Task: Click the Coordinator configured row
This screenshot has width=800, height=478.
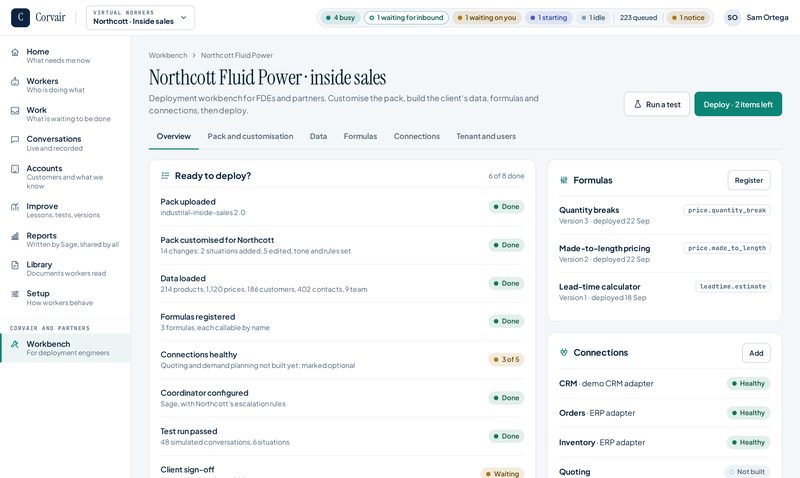Action: coord(342,398)
